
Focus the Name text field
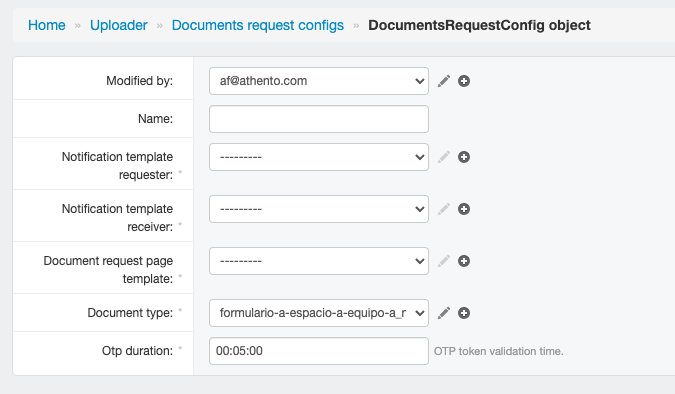coord(319,119)
